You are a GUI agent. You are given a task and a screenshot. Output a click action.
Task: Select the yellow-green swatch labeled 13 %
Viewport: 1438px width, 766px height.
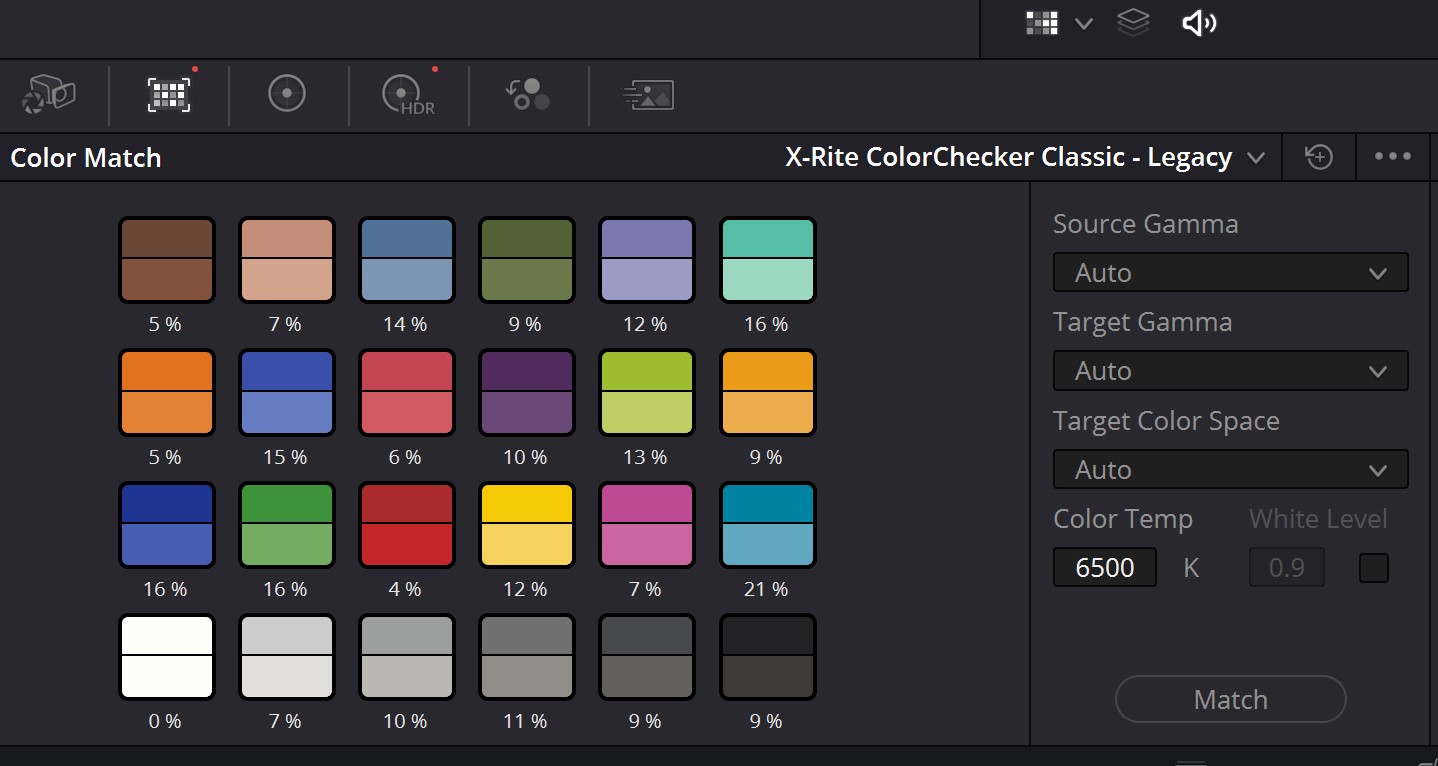pyautogui.click(x=647, y=393)
